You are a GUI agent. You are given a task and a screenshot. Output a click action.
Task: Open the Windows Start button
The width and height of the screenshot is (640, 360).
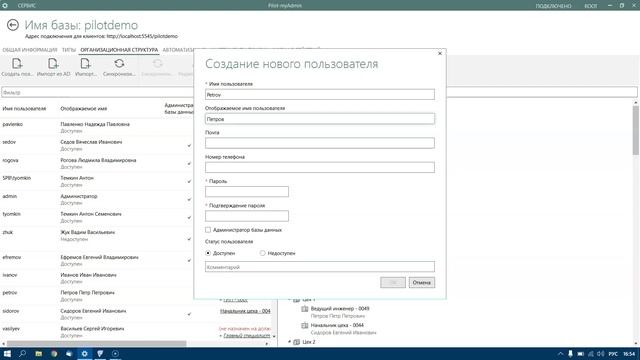tap(7, 353)
